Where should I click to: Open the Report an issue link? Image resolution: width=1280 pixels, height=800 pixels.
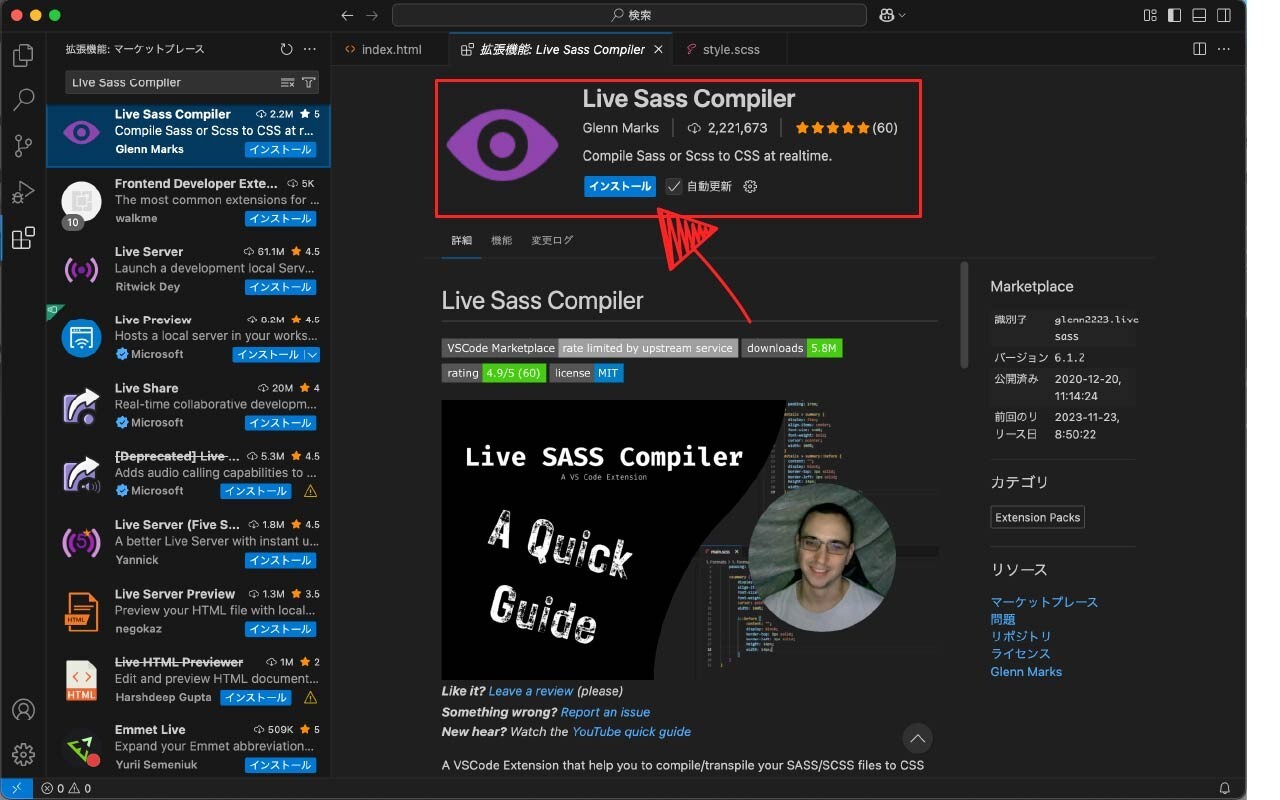click(x=605, y=712)
